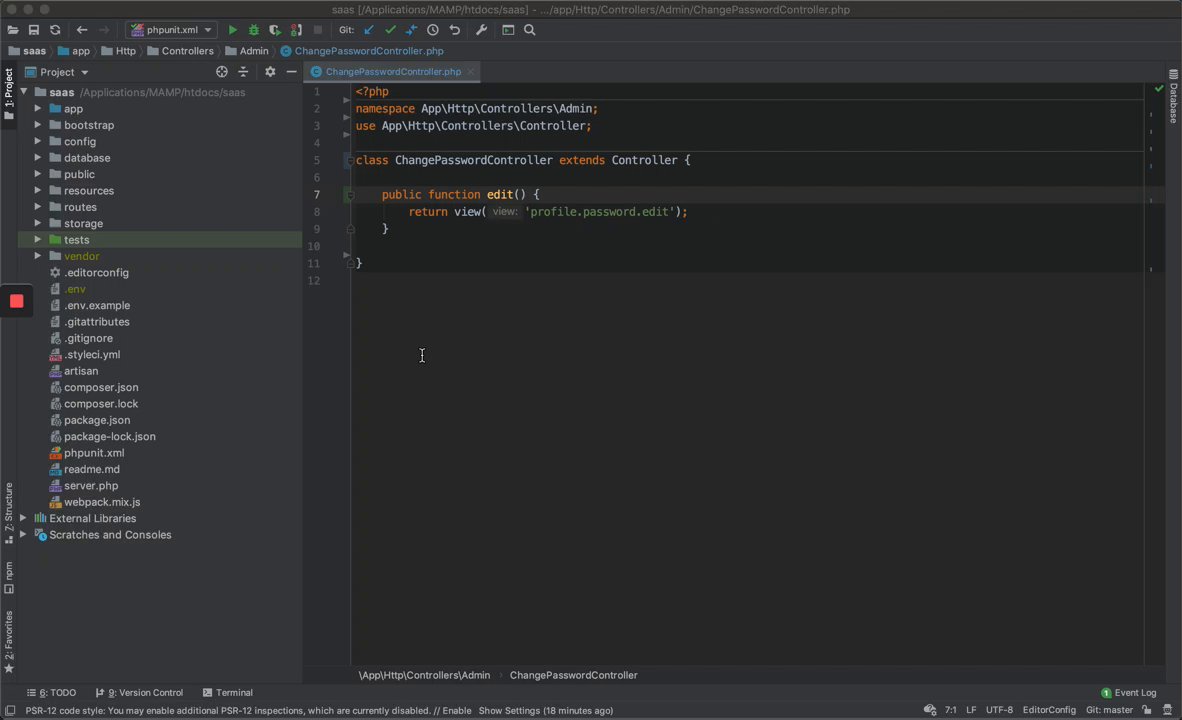Image resolution: width=1182 pixels, height=720 pixels.
Task: Select the ChangePasswordController.php editor tab
Action: (x=392, y=72)
